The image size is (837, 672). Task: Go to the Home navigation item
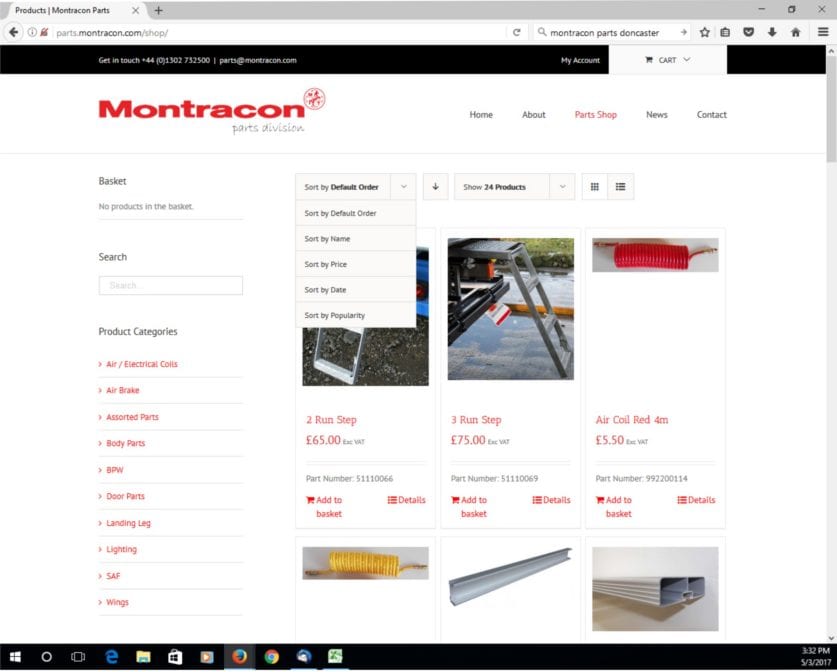pos(481,115)
